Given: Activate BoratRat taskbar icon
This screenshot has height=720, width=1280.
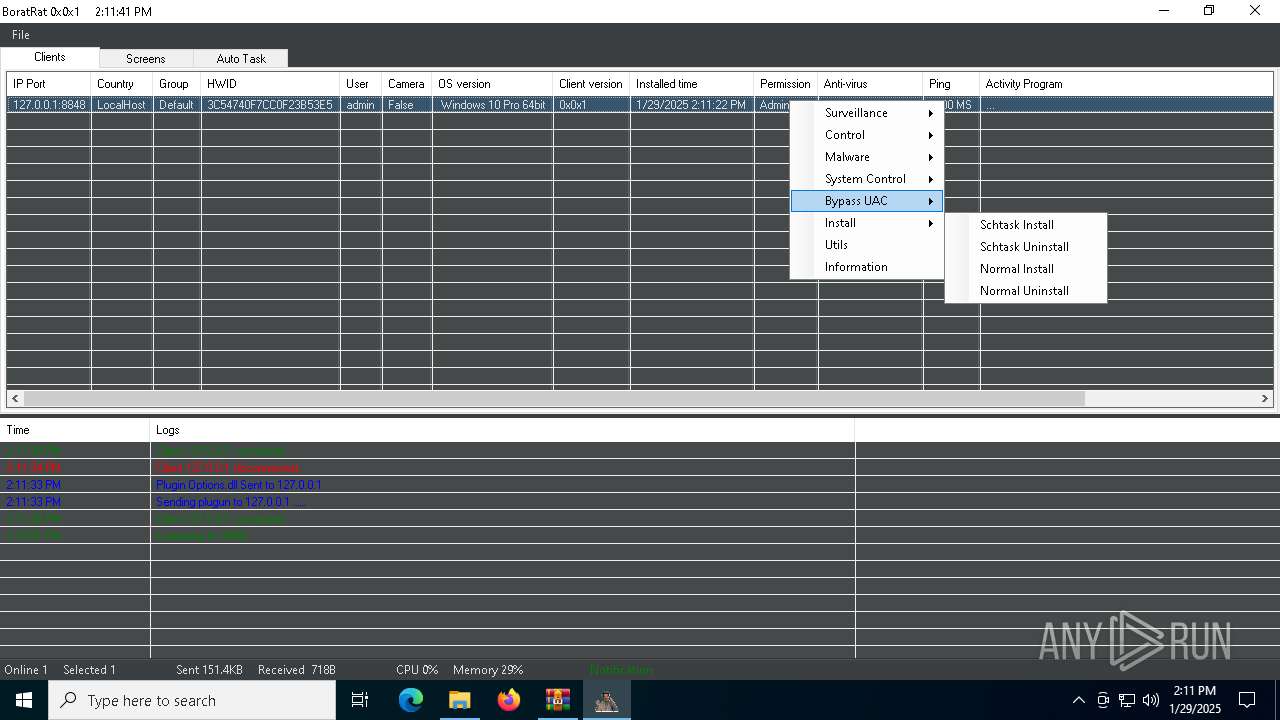Looking at the screenshot, I should [606, 700].
